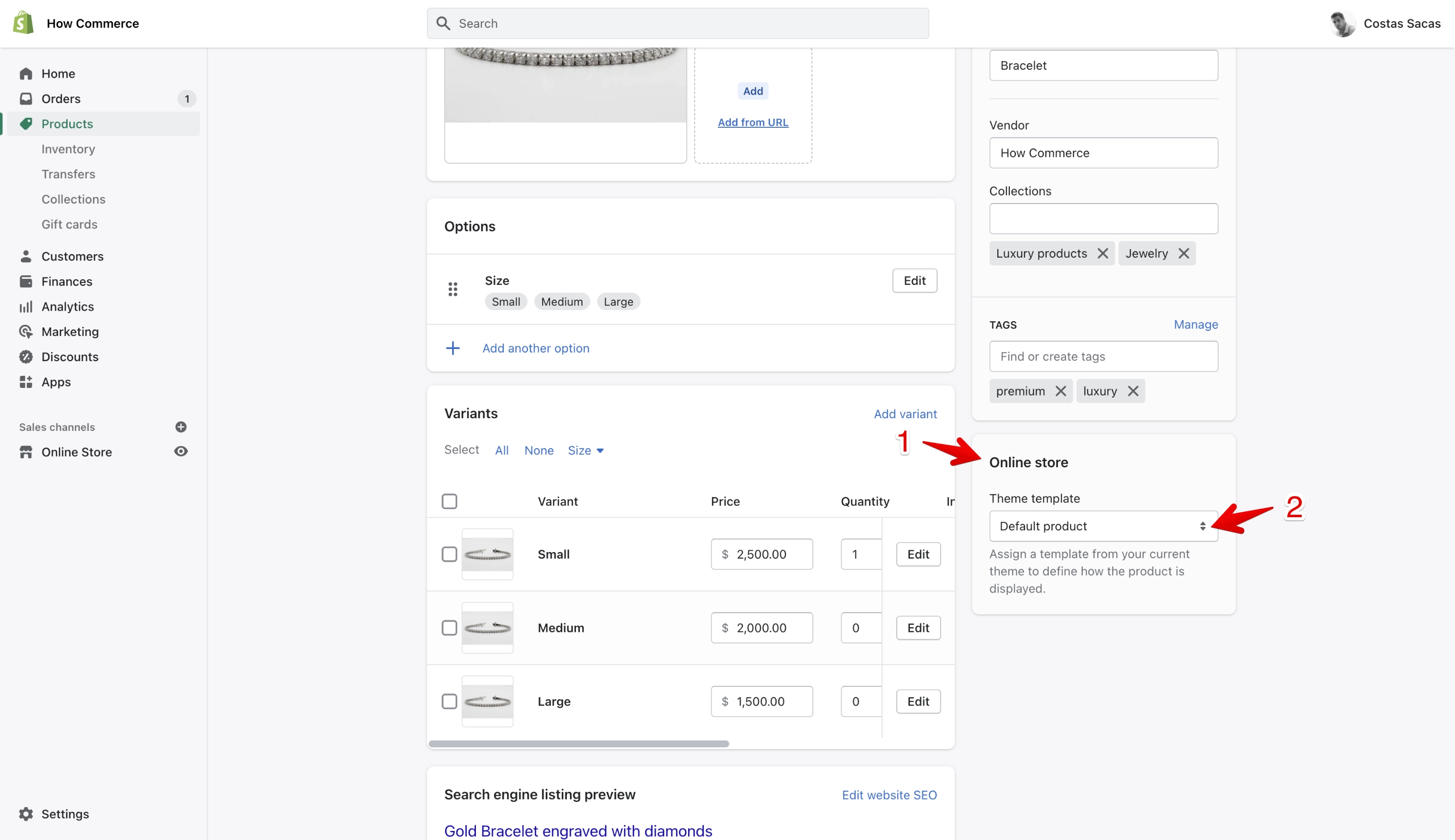Screen dimensions: 1455x840
Task: Click Manage tags link
Action: [x=1195, y=325]
